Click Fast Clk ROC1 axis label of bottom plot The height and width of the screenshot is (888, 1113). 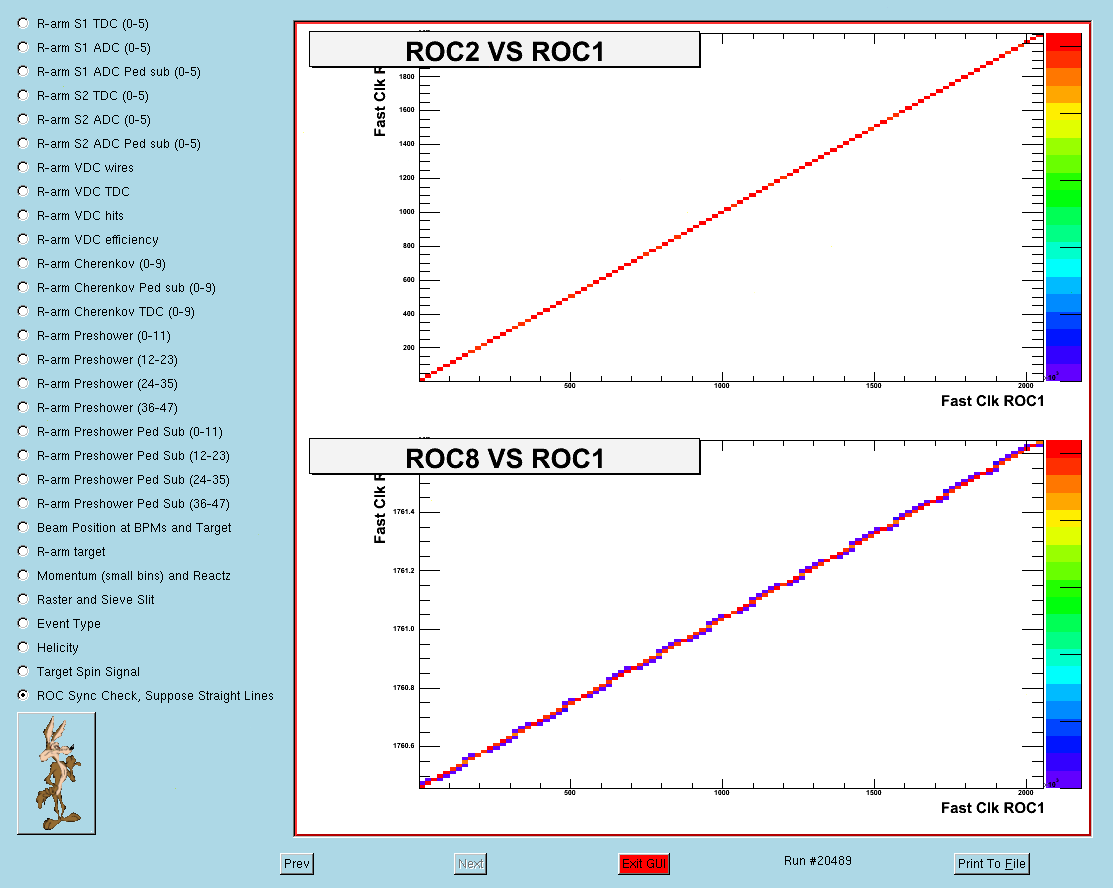click(992, 808)
